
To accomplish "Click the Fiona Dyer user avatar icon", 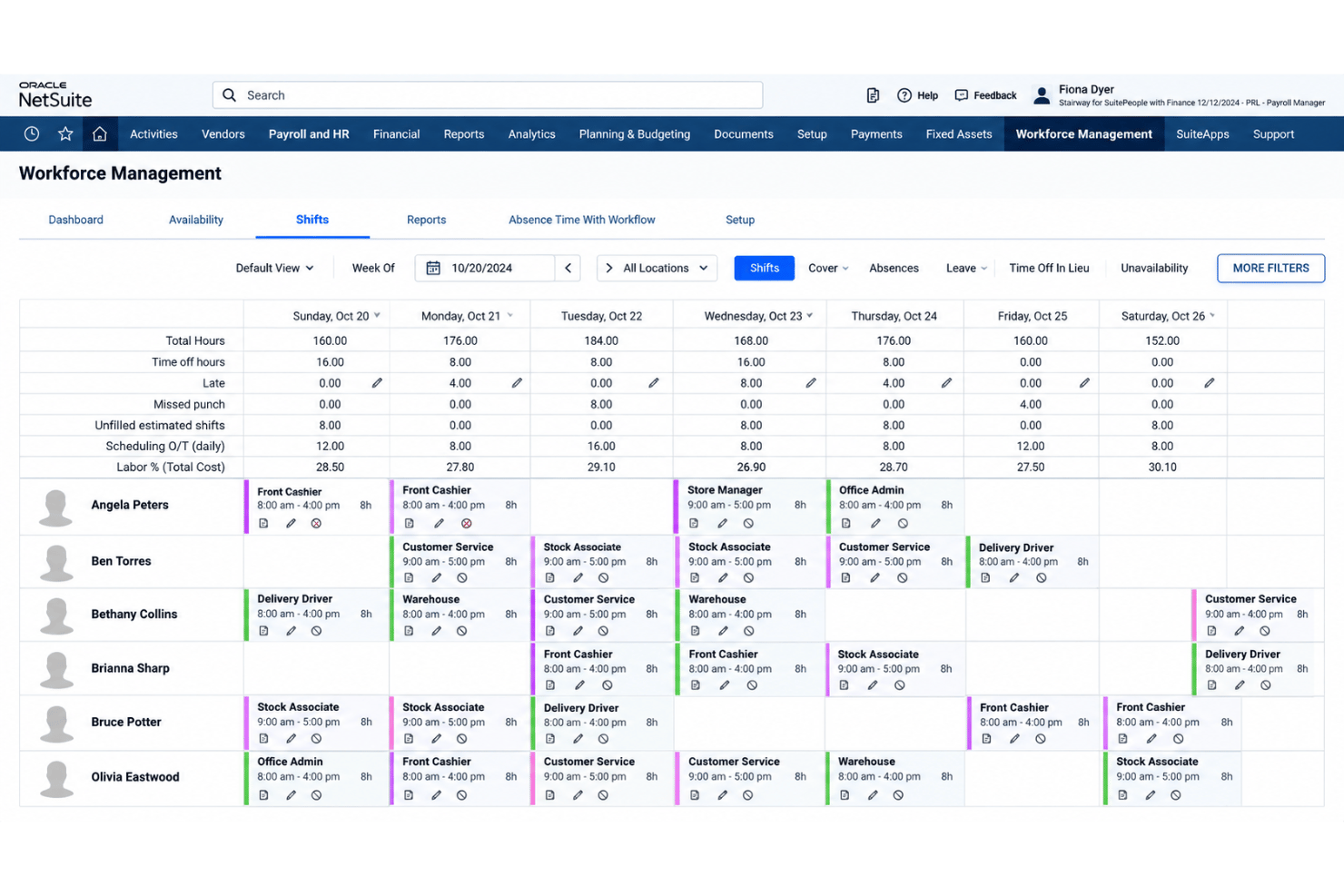I will (x=1042, y=95).
